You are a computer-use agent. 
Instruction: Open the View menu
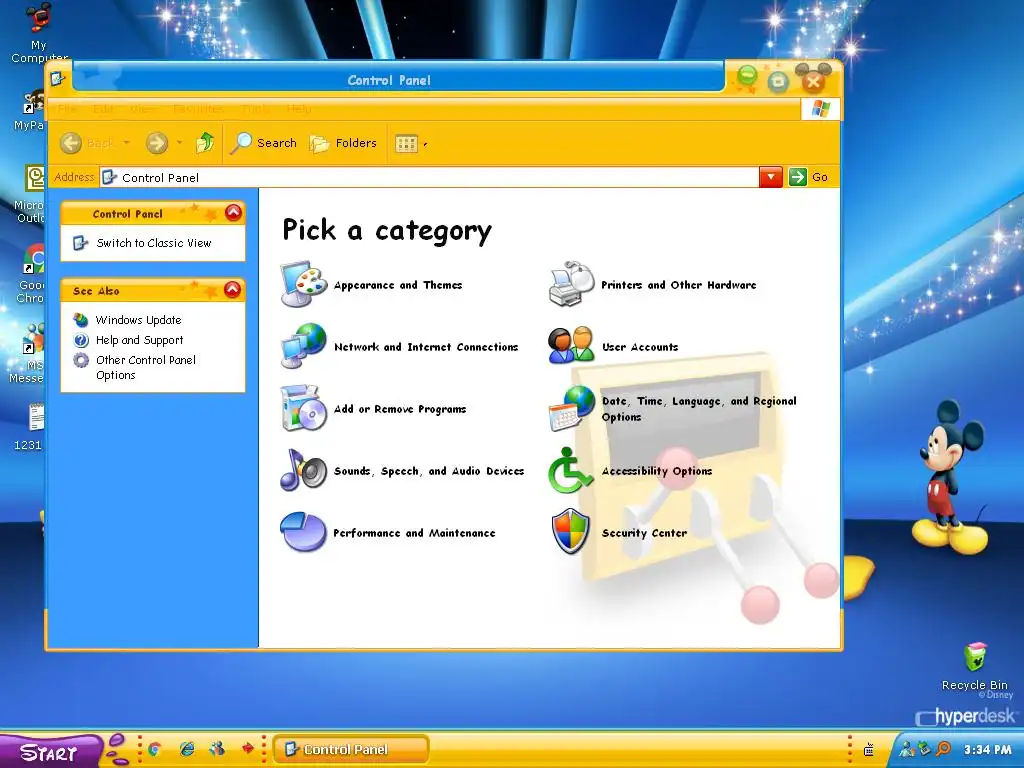pos(143,108)
